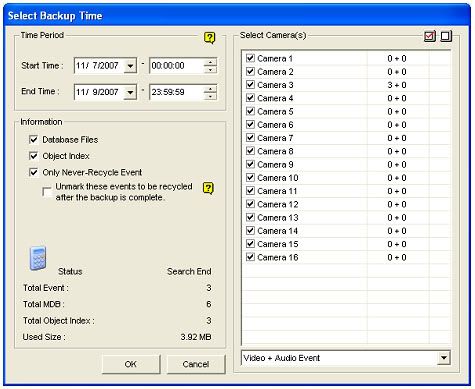Click the calculator status icon
This screenshot has width=475, height=389.
38,258
